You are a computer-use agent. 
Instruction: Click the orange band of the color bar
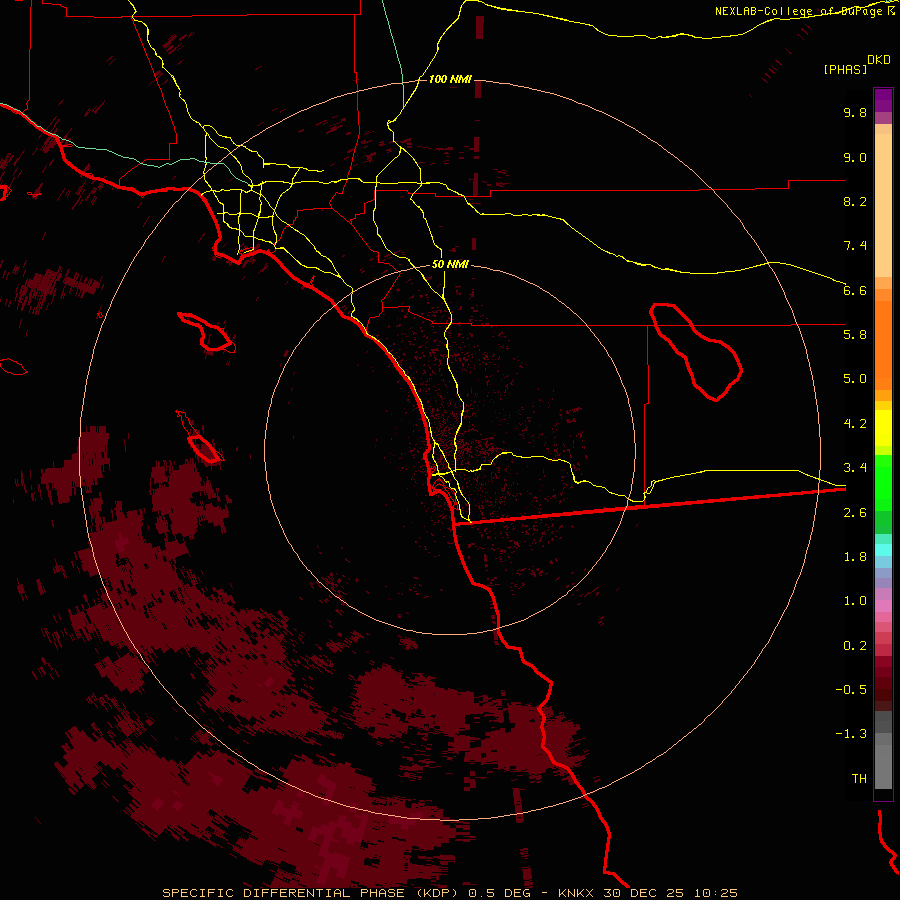click(883, 344)
